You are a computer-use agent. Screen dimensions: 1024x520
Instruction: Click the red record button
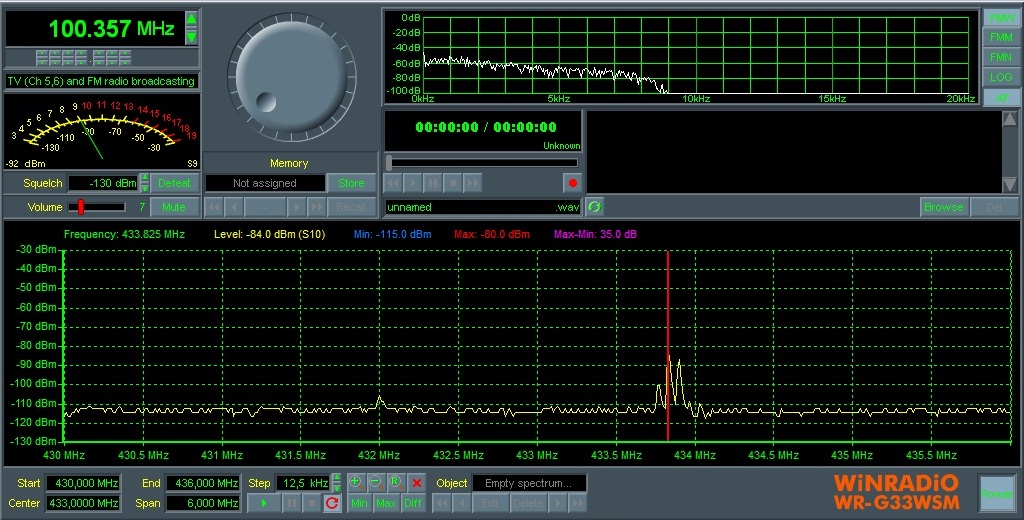(x=573, y=183)
